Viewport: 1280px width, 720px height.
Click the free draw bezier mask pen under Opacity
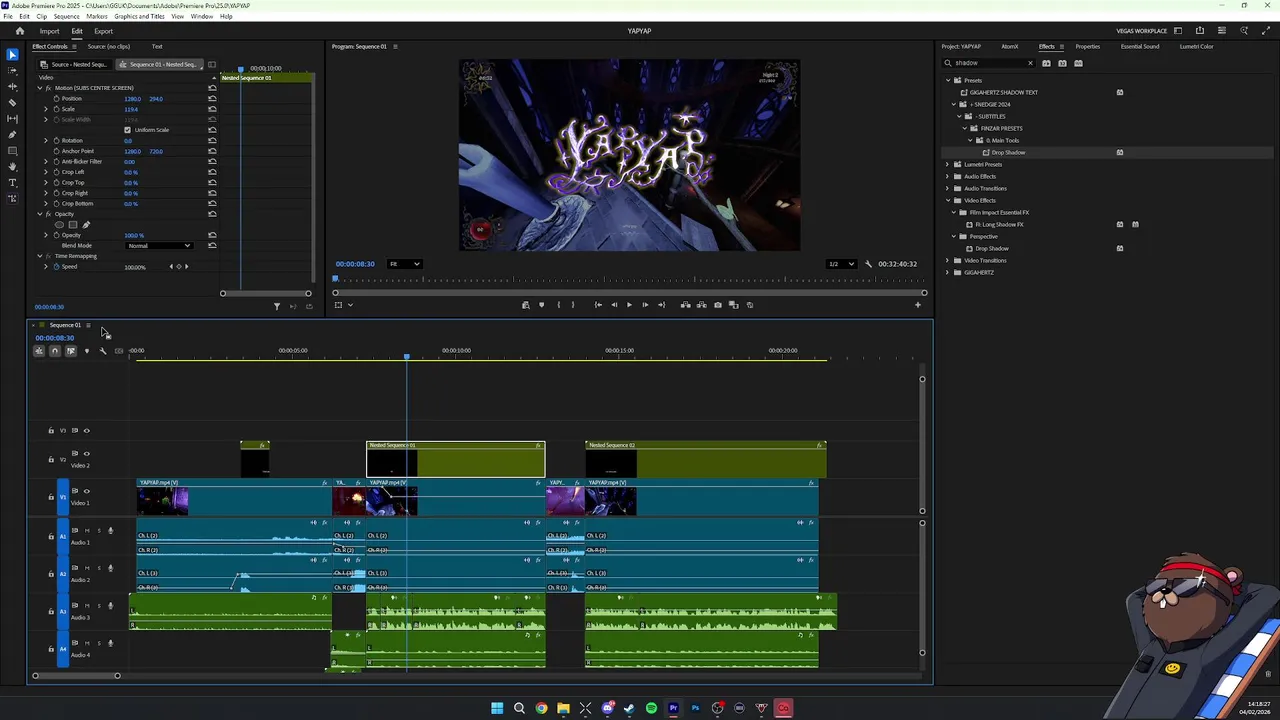[85, 225]
